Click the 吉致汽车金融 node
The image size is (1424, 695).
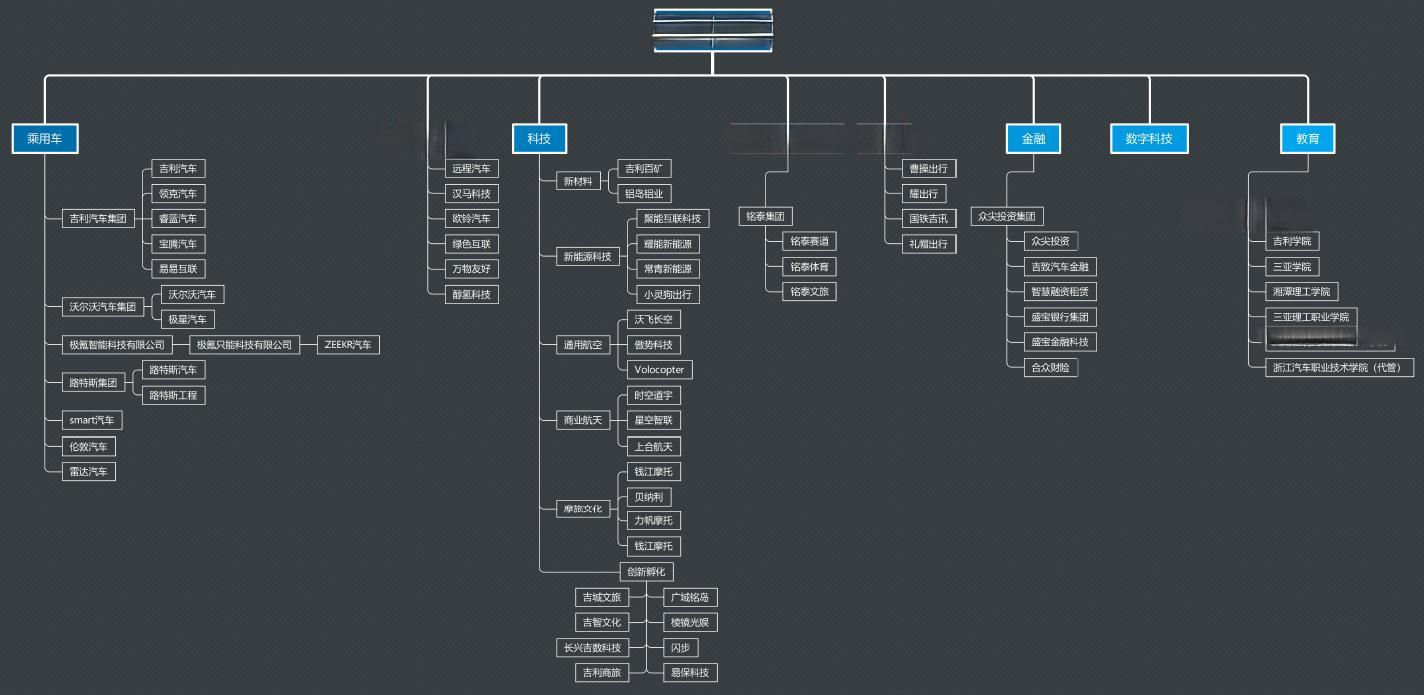pyautogui.click(x=1060, y=266)
